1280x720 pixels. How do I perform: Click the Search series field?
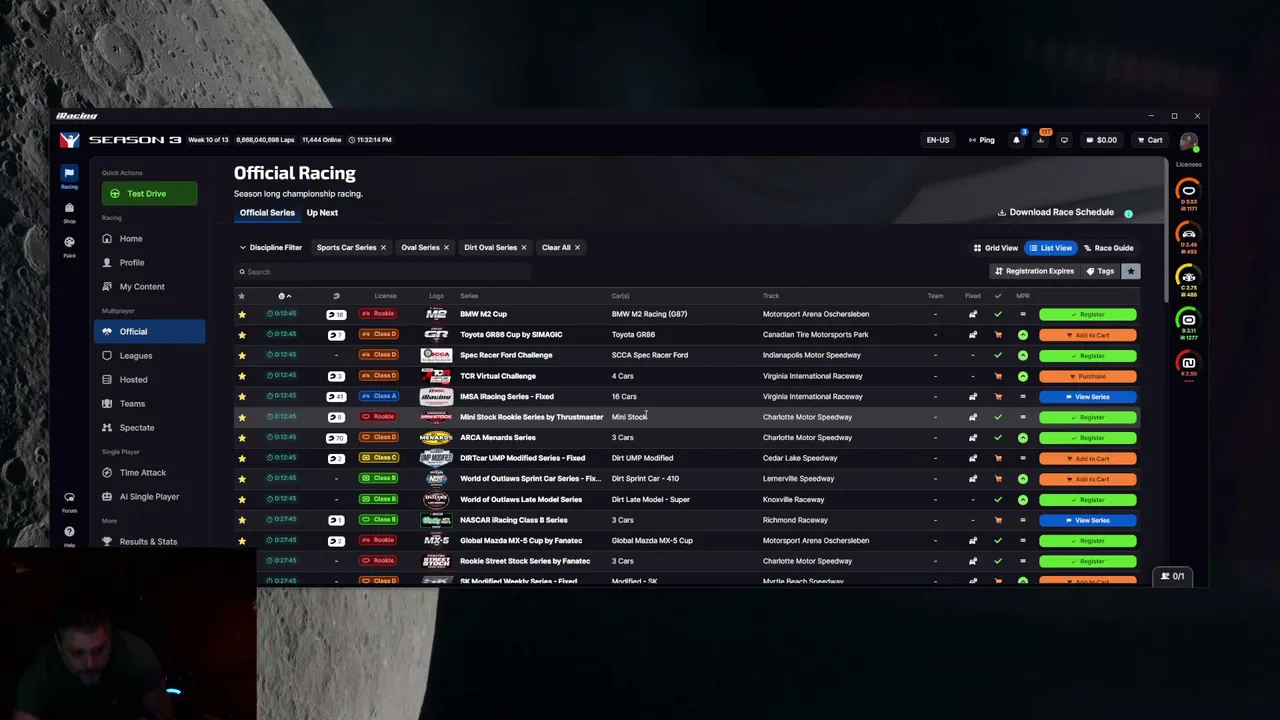click(383, 272)
